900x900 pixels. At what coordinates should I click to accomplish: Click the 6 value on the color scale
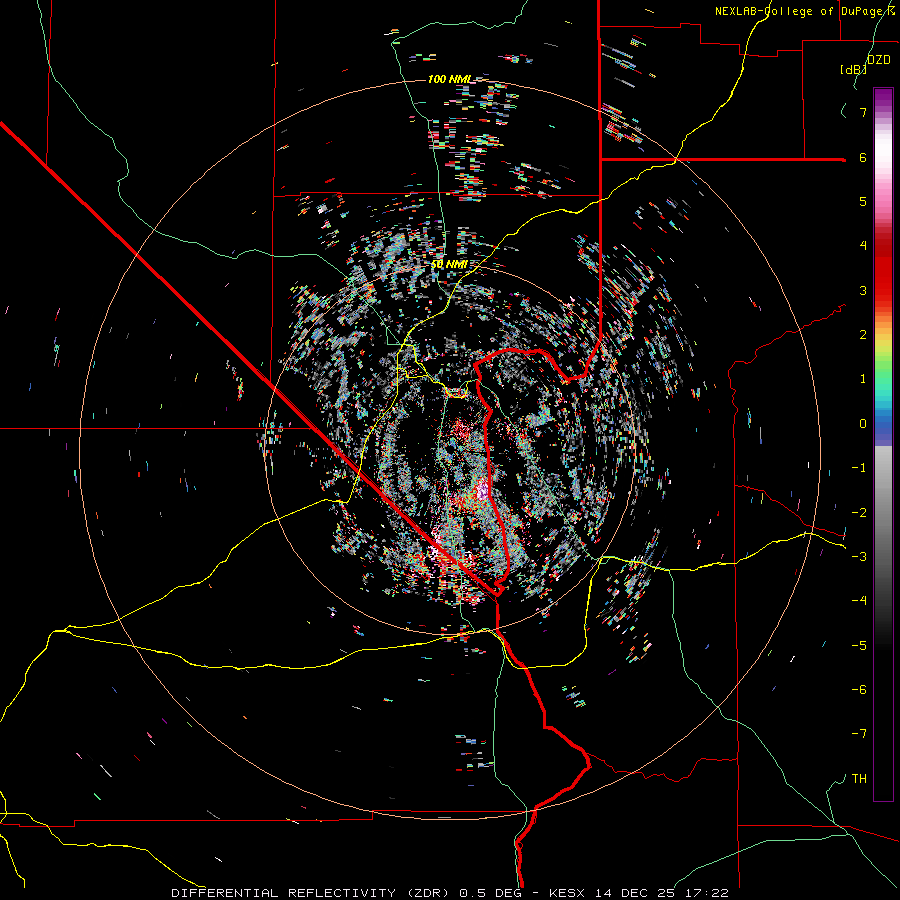pos(863,157)
